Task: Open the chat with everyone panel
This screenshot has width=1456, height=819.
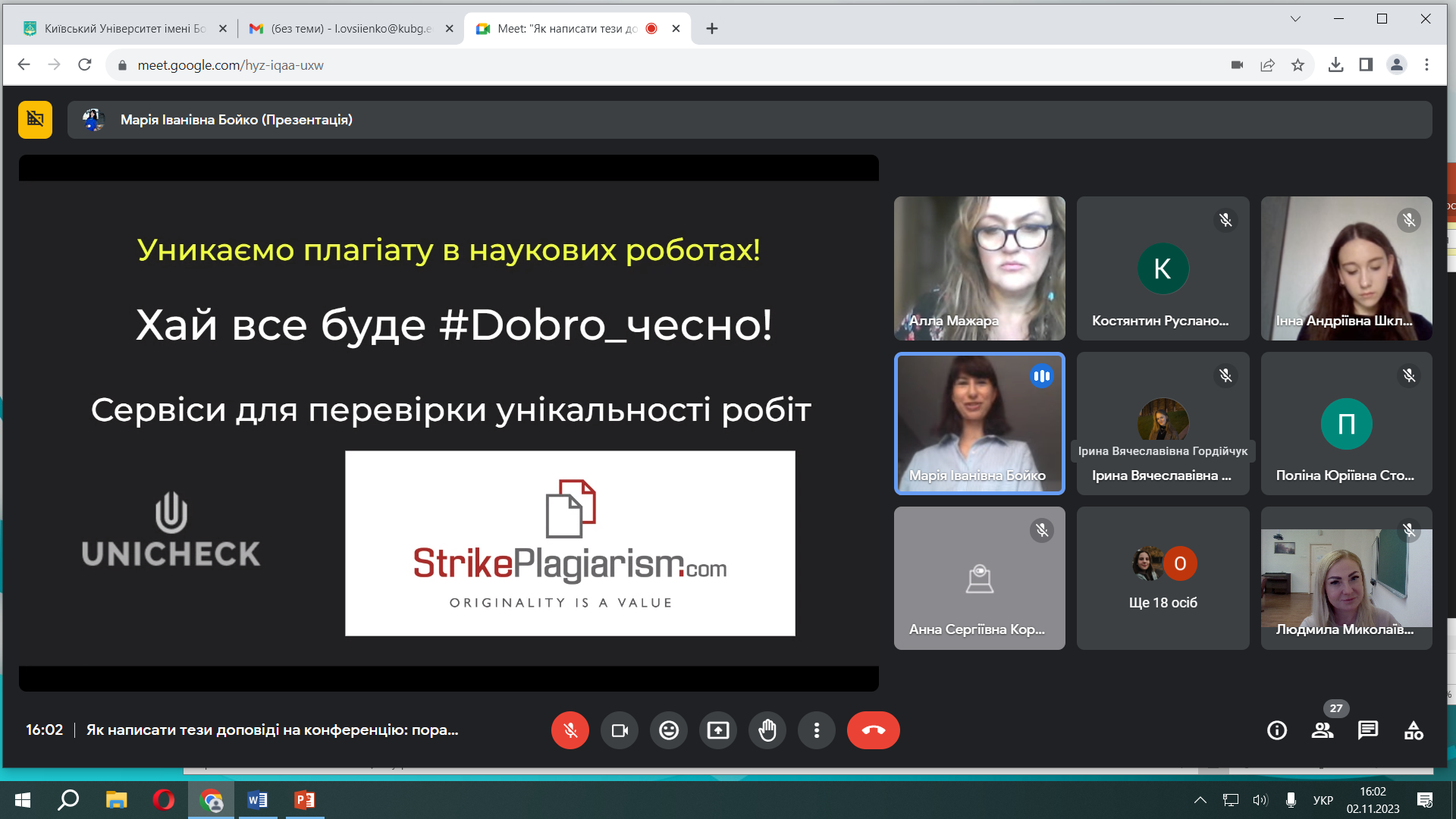Action: (x=1368, y=730)
